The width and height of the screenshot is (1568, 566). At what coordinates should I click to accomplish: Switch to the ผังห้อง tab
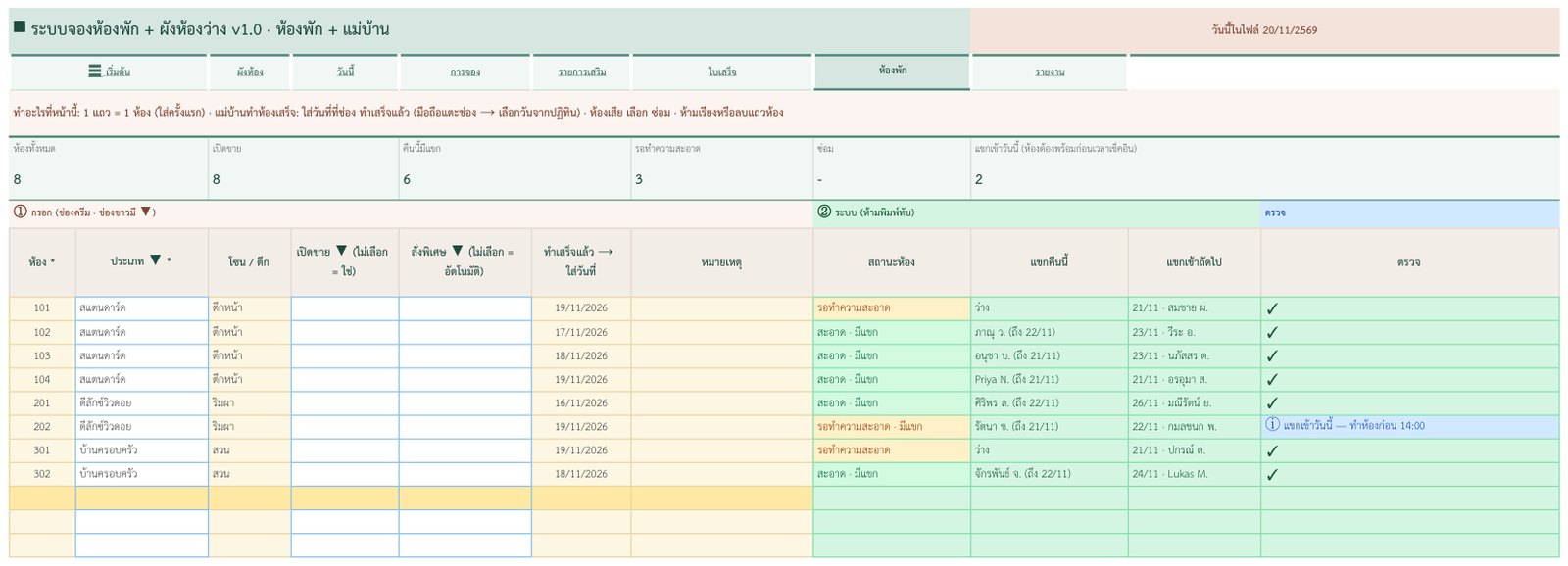click(250, 72)
